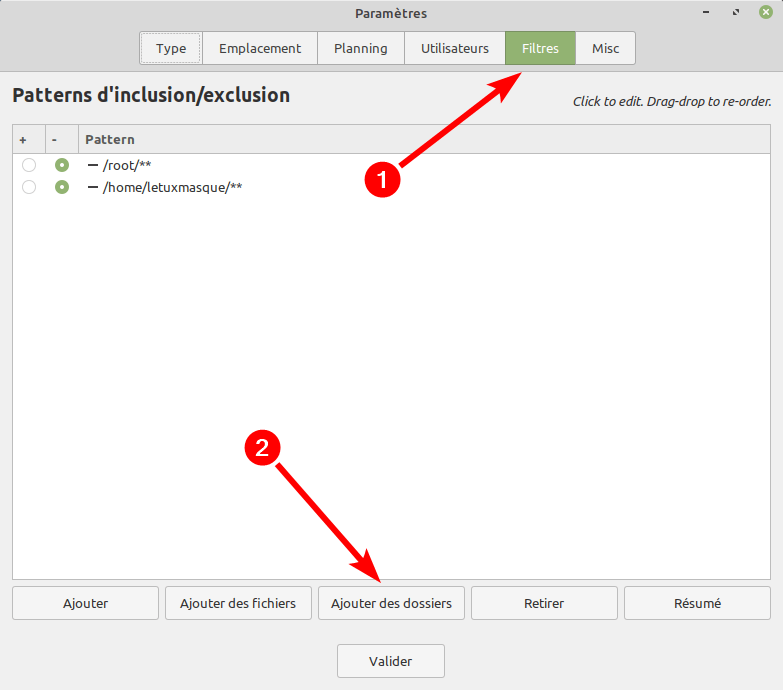Go to the Planning tab
This screenshot has width=783, height=690.
click(x=360, y=48)
